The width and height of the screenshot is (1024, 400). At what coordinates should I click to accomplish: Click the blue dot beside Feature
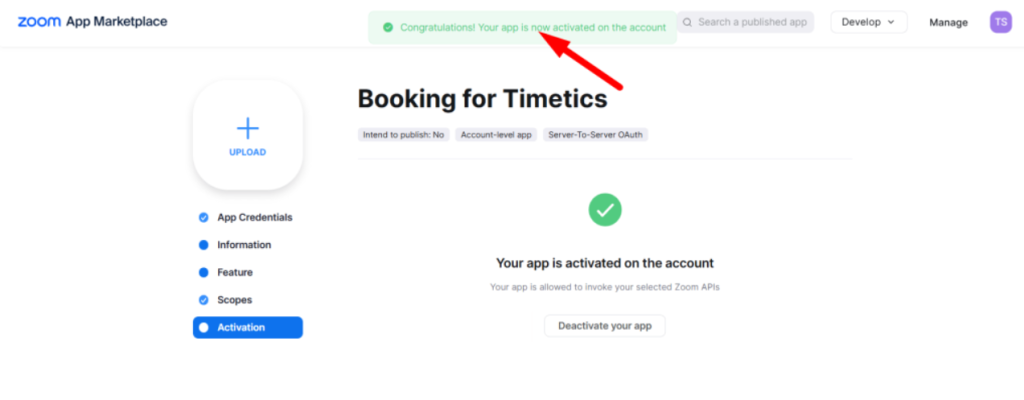point(203,273)
